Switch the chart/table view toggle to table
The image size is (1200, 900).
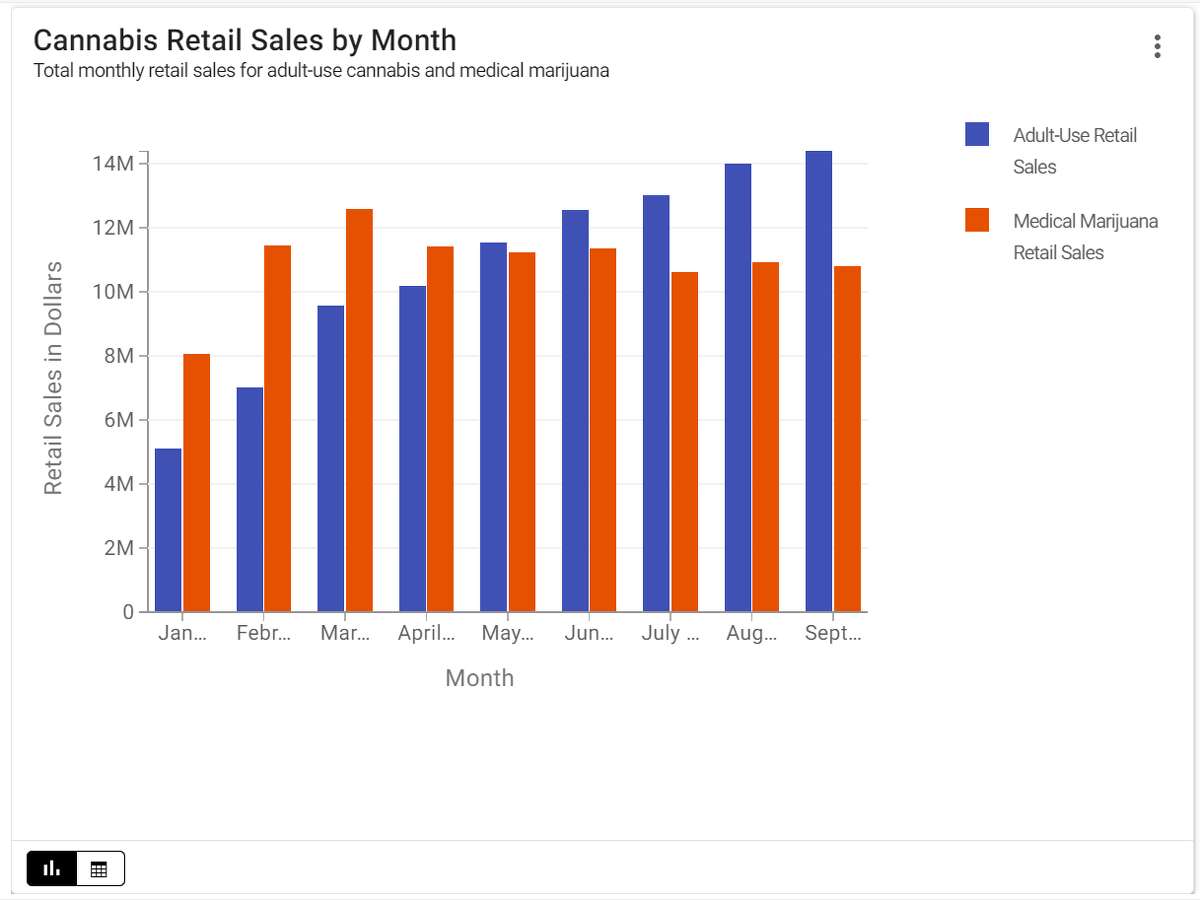click(99, 868)
